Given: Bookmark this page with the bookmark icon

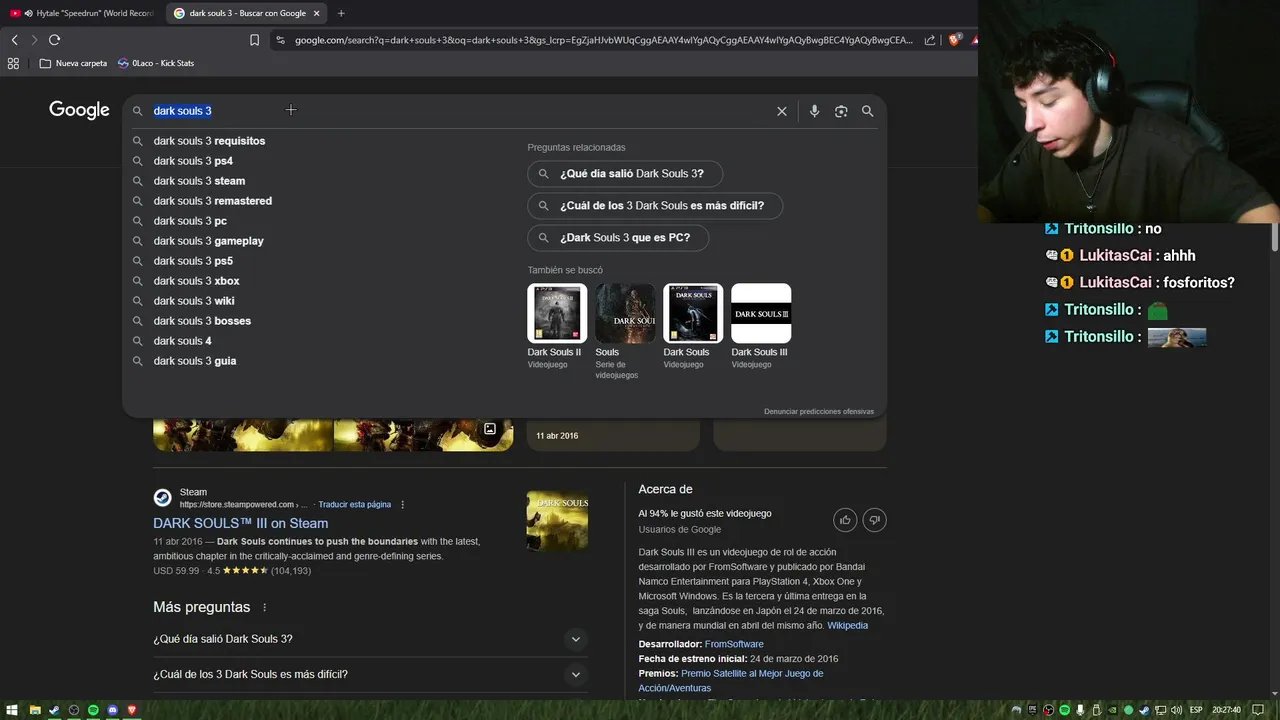Looking at the screenshot, I should click(x=254, y=40).
